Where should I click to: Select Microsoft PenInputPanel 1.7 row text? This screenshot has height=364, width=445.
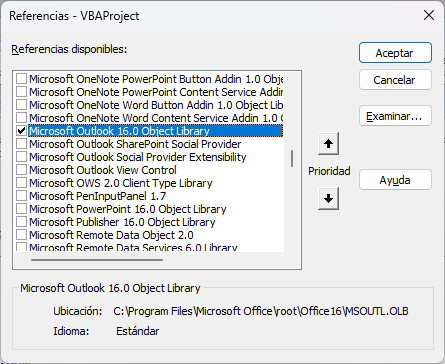point(97,196)
